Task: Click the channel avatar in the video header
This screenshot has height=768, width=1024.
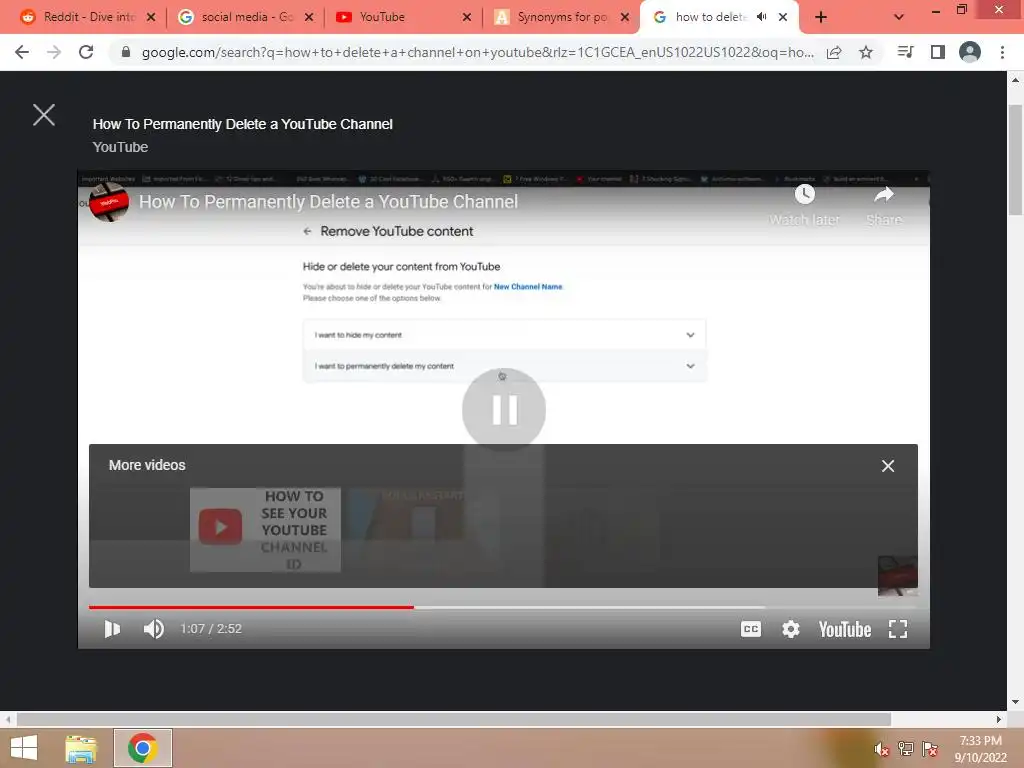Action: [x=108, y=202]
